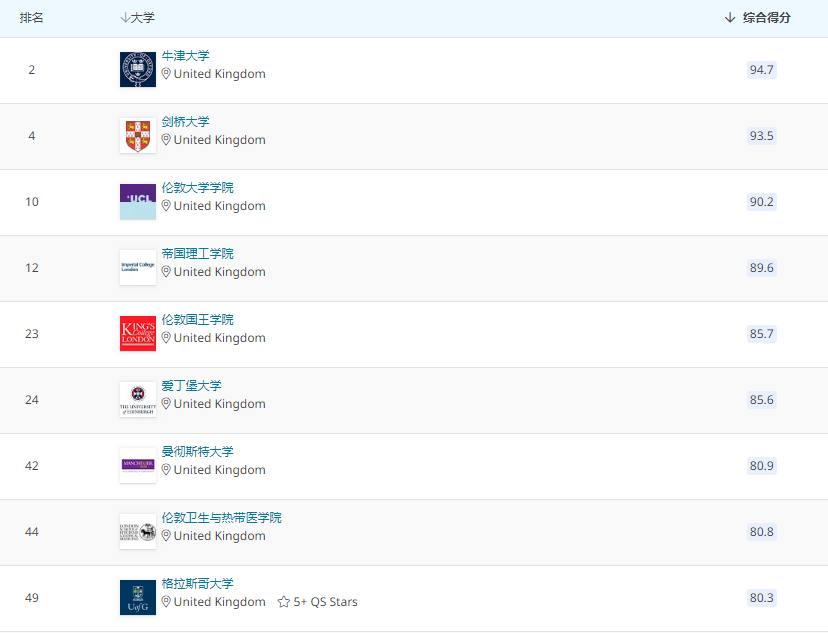Image resolution: width=828 pixels, height=633 pixels.
Task: Click the Cambridge University shield logo
Action: click(x=137, y=135)
